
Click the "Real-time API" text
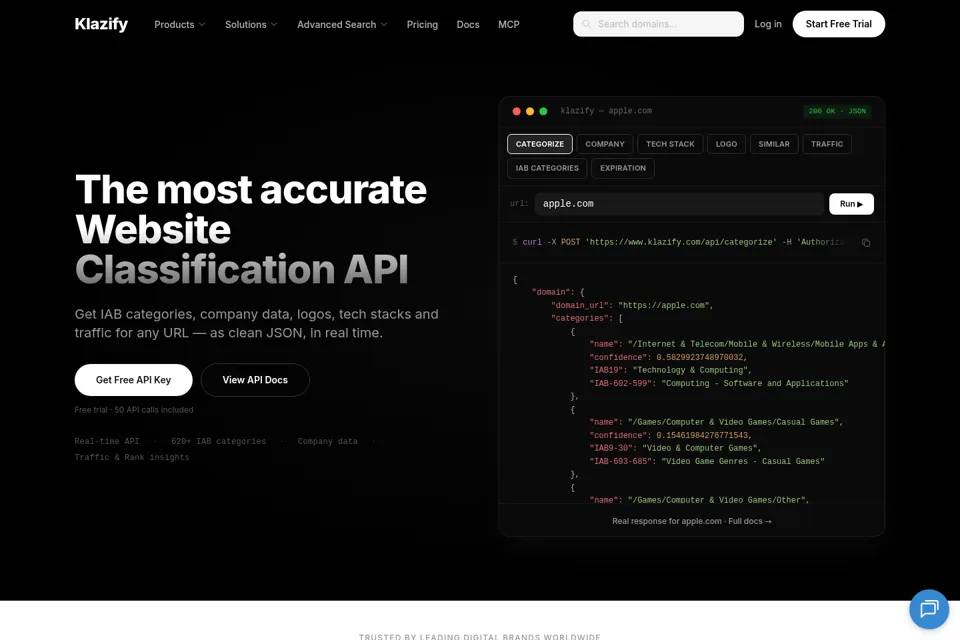tap(107, 442)
